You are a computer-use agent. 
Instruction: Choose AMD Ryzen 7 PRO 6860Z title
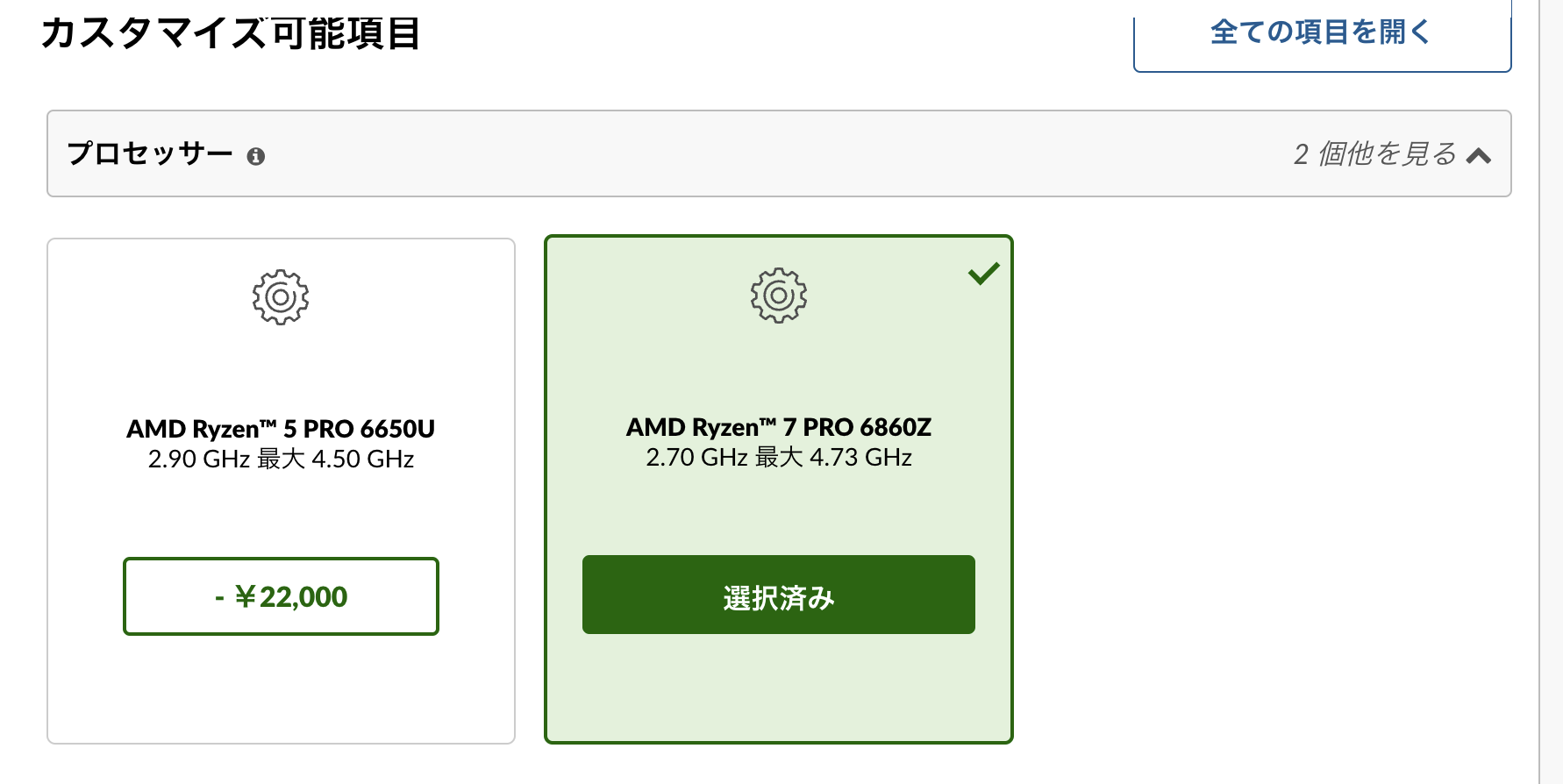click(779, 427)
